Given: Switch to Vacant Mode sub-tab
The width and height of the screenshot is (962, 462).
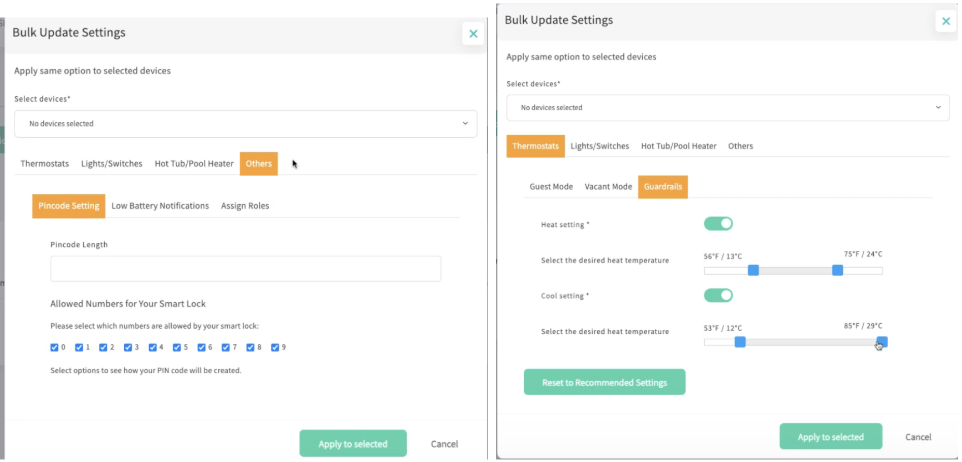Looking at the screenshot, I should click(x=608, y=187).
